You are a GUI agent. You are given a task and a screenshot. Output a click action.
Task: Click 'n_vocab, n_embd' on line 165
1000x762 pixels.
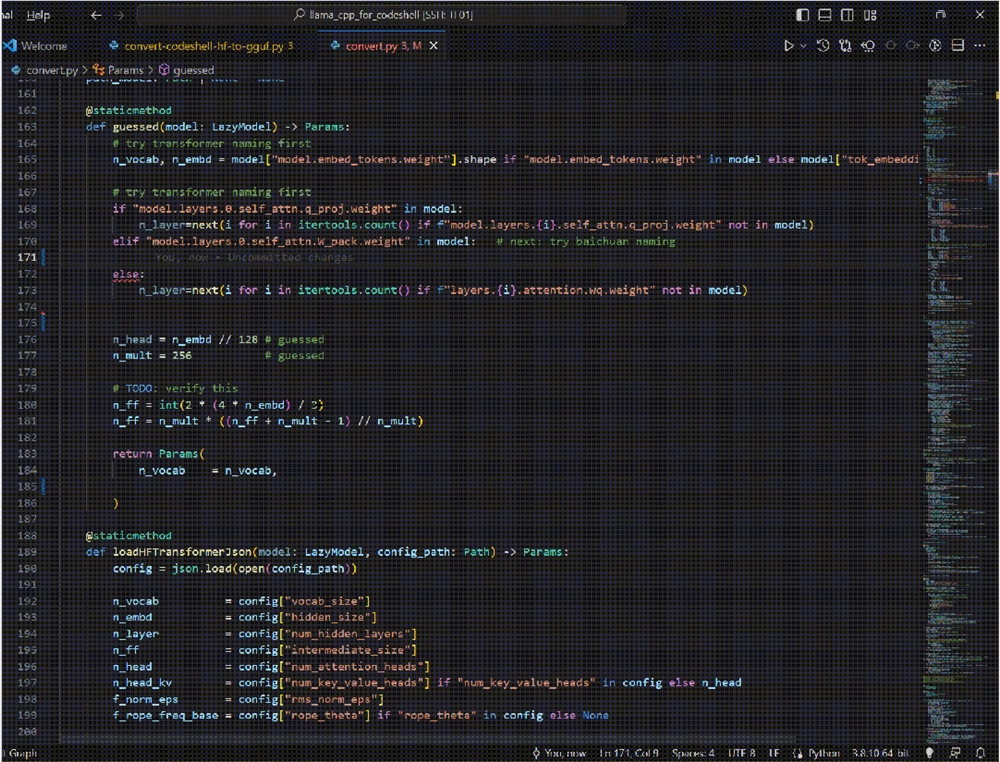162,159
